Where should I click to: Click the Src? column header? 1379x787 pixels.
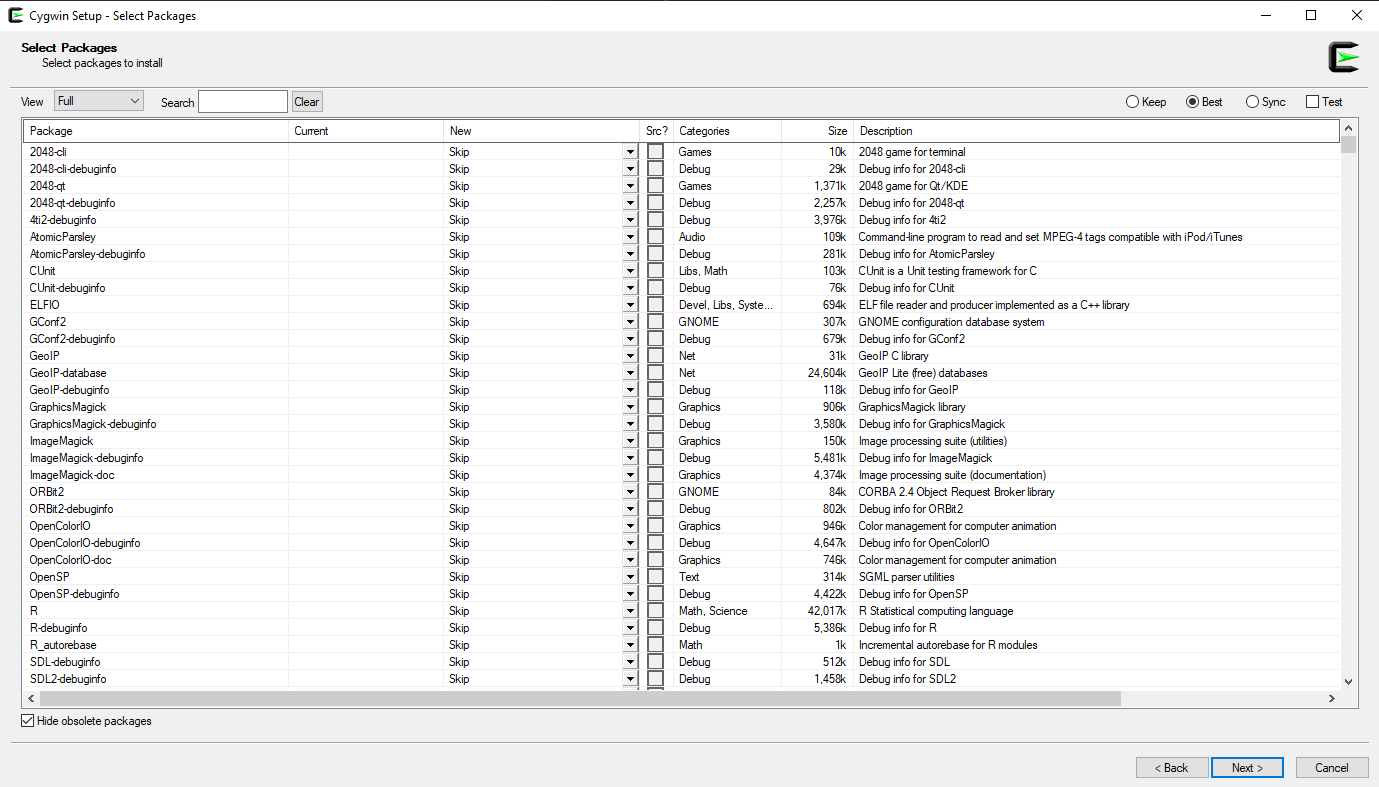(657, 131)
